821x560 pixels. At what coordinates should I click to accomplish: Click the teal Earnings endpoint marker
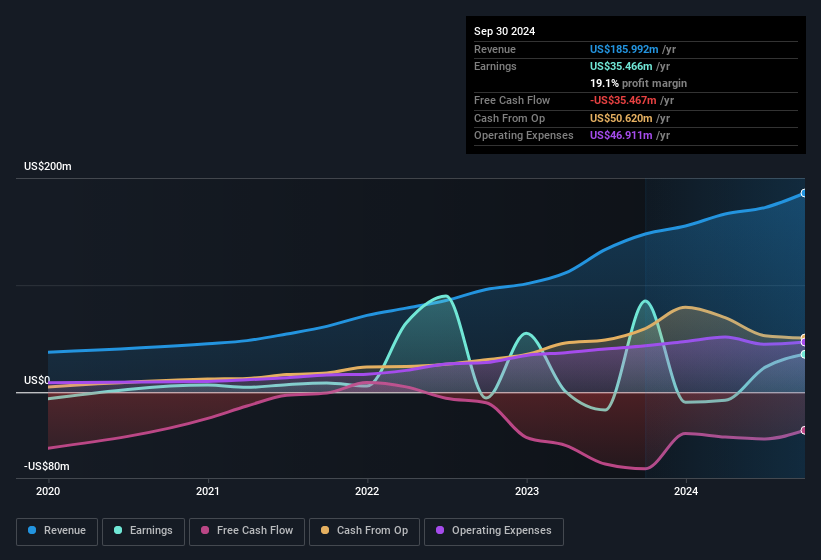tap(804, 354)
